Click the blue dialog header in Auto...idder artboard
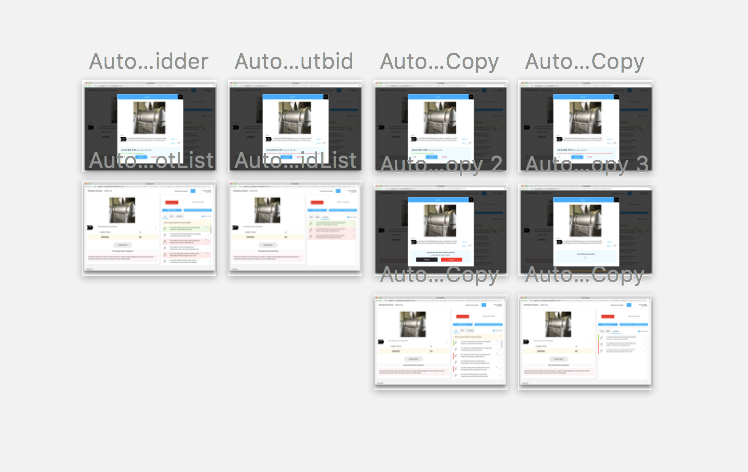 150,97
